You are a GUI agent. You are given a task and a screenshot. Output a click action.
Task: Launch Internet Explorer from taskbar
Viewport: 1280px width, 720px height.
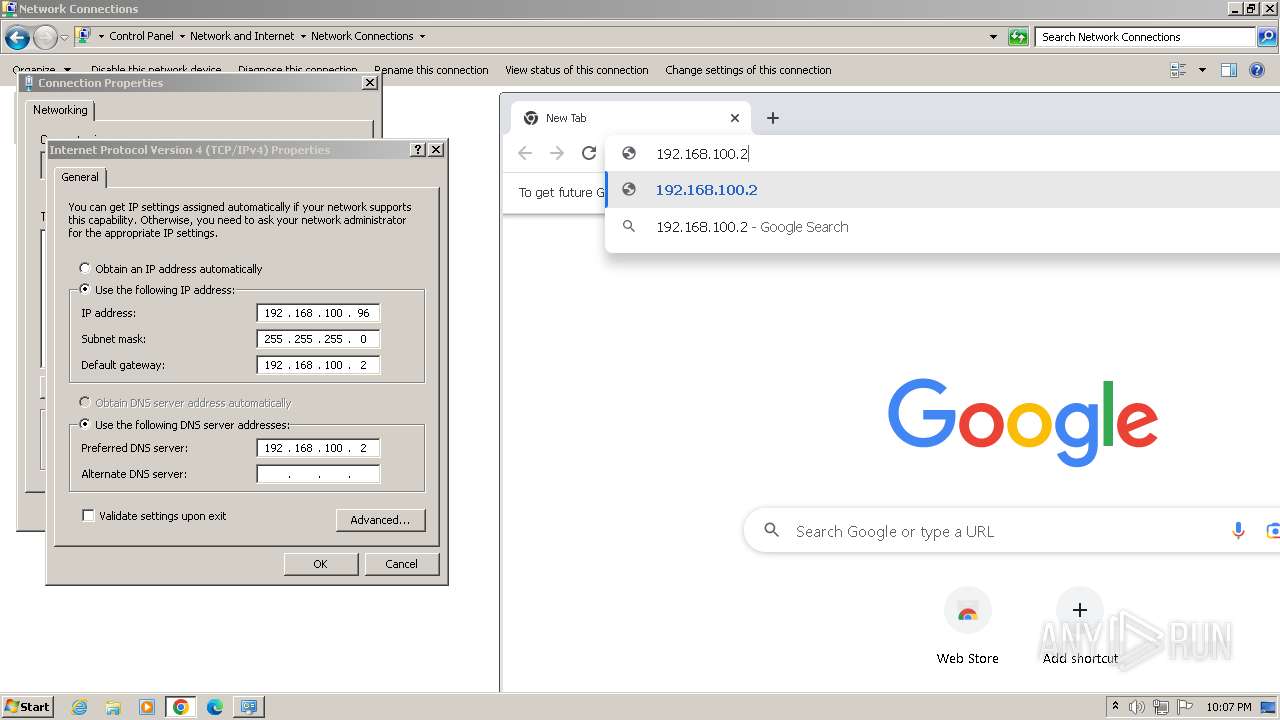point(80,707)
